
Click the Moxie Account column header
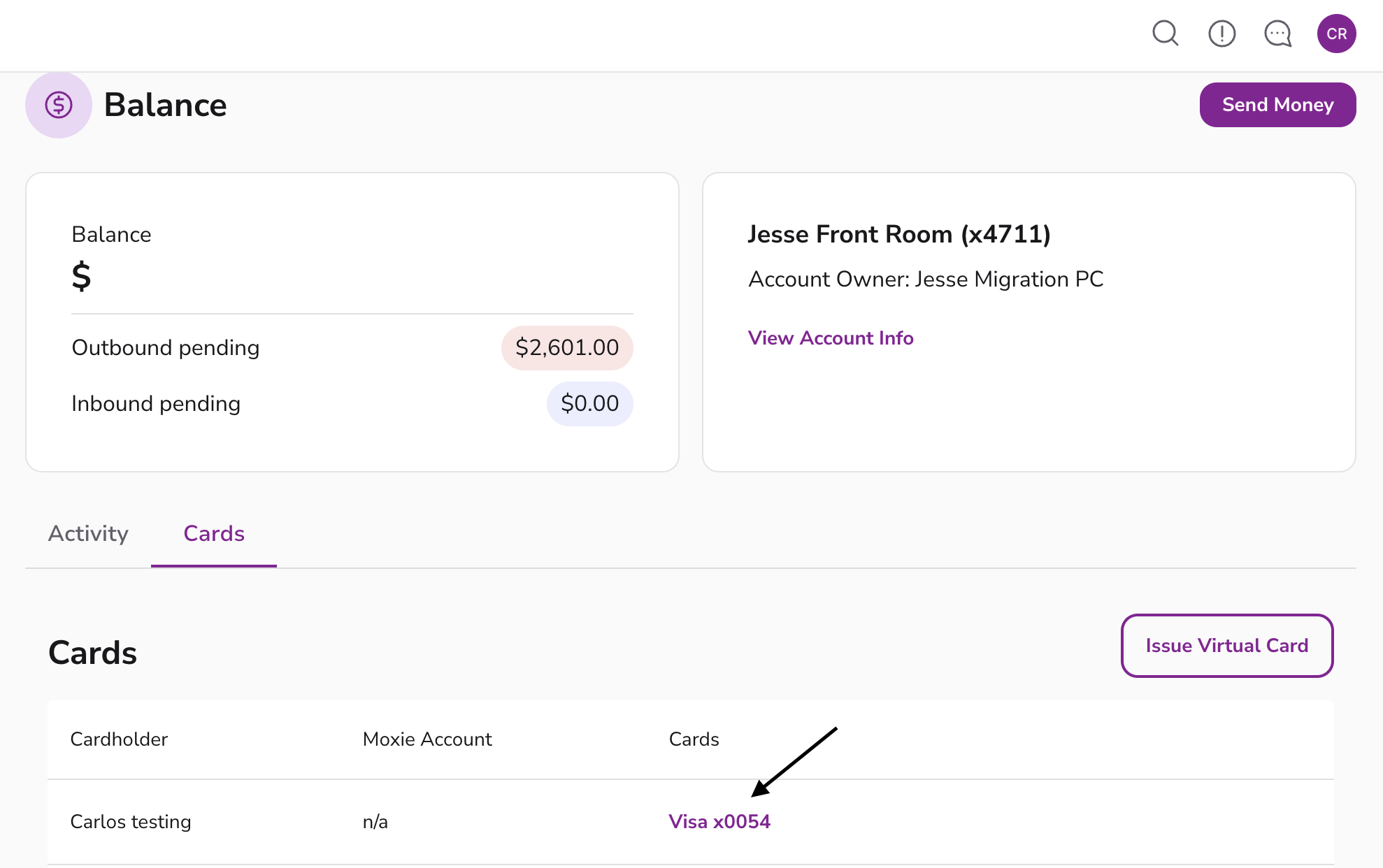(x=427, y=739)
